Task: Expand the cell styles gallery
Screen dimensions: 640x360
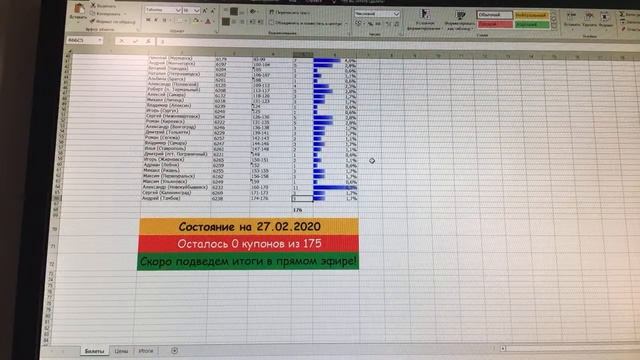Action: pos(553,27)
